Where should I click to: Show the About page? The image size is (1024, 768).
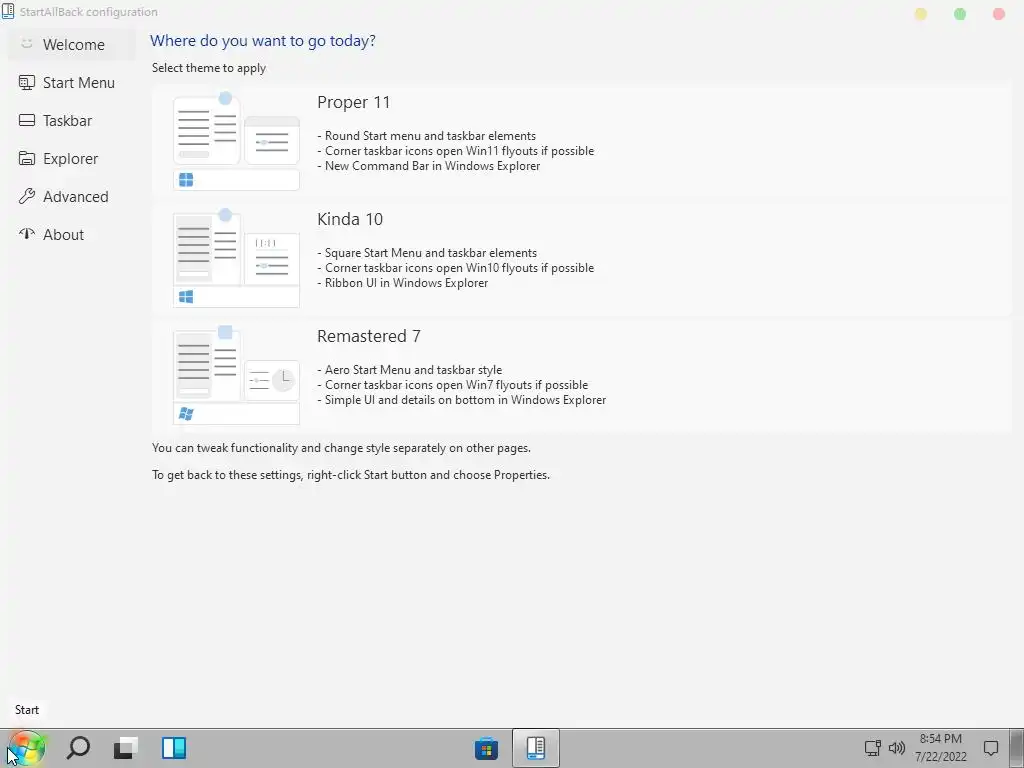[72, 234]
